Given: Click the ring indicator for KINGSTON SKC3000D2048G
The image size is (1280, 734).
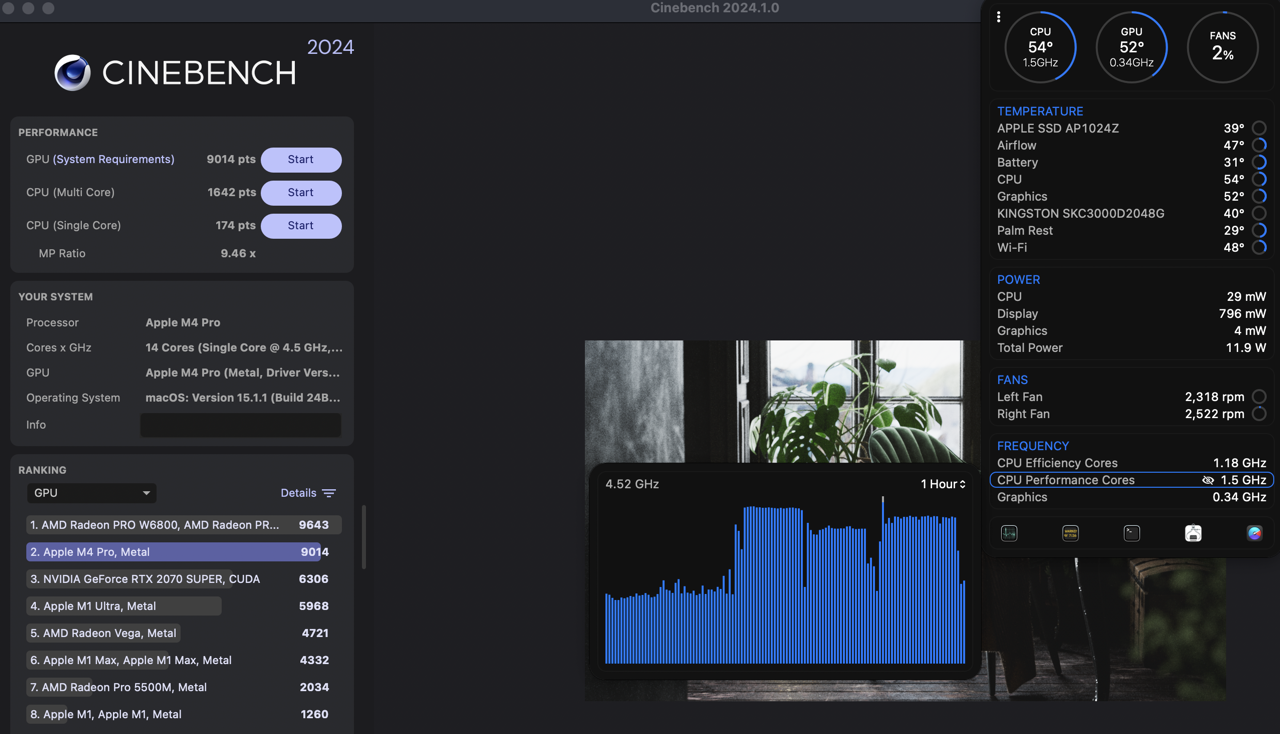Looking at the screenshot, I should coord(1259,213).
